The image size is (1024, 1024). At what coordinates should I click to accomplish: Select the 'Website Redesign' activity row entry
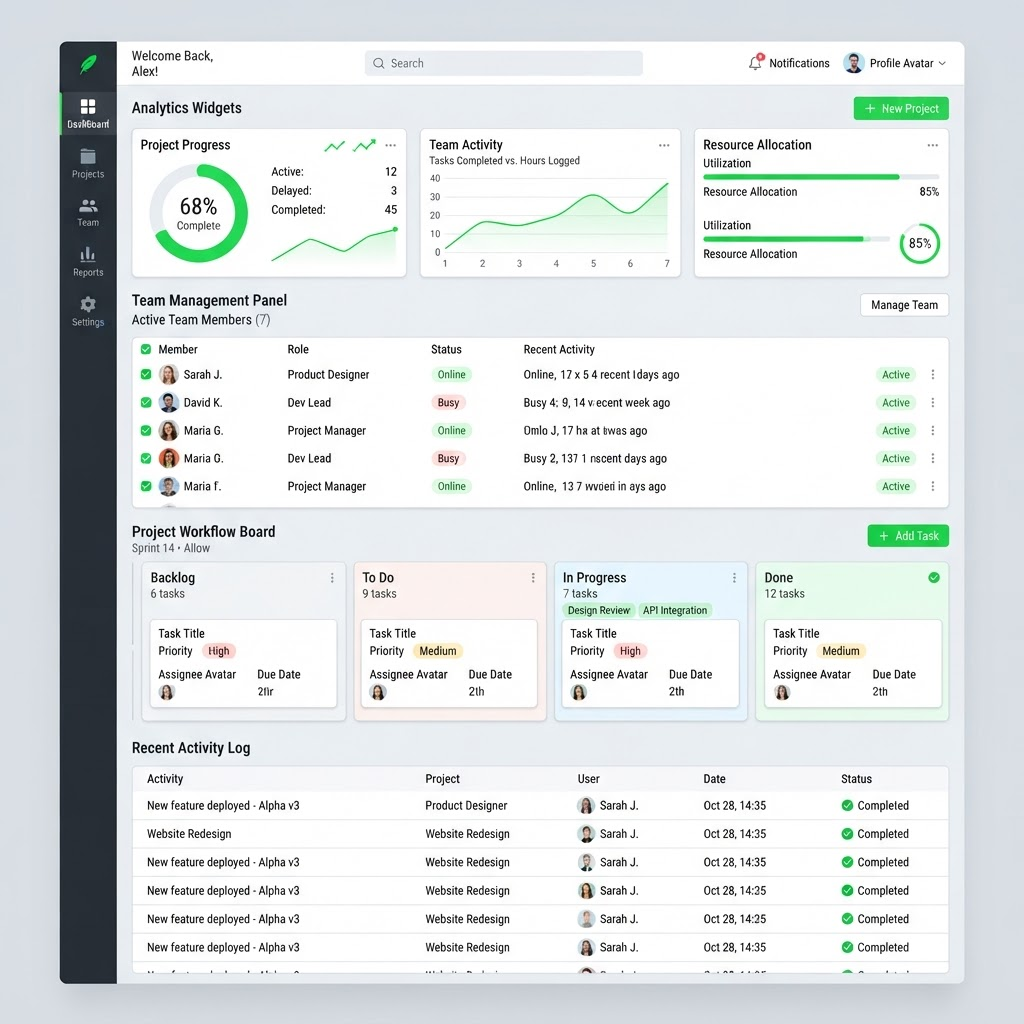pyautogui.click(x=189, y=834)
